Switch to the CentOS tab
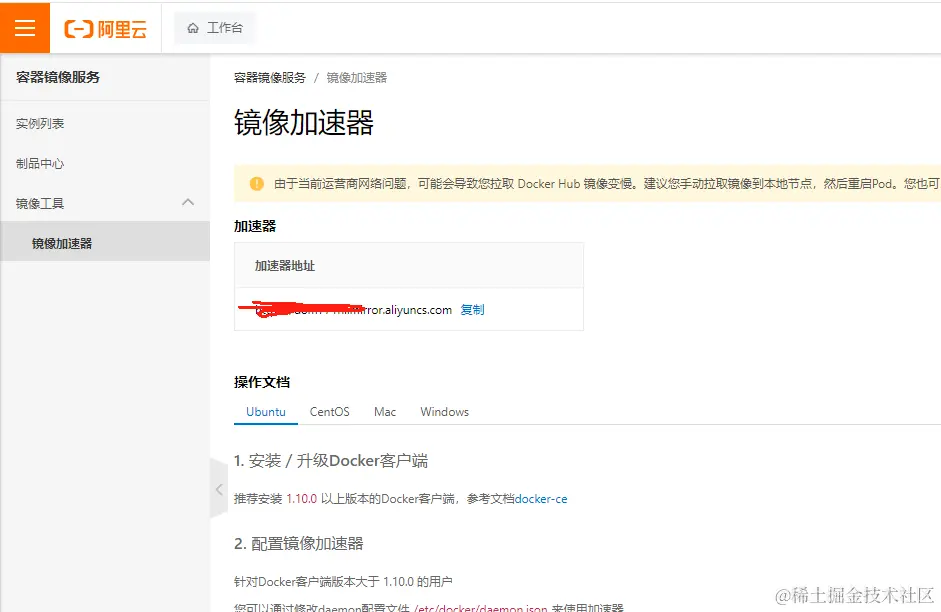The image size is (941, 612). (x=329, y=412)
